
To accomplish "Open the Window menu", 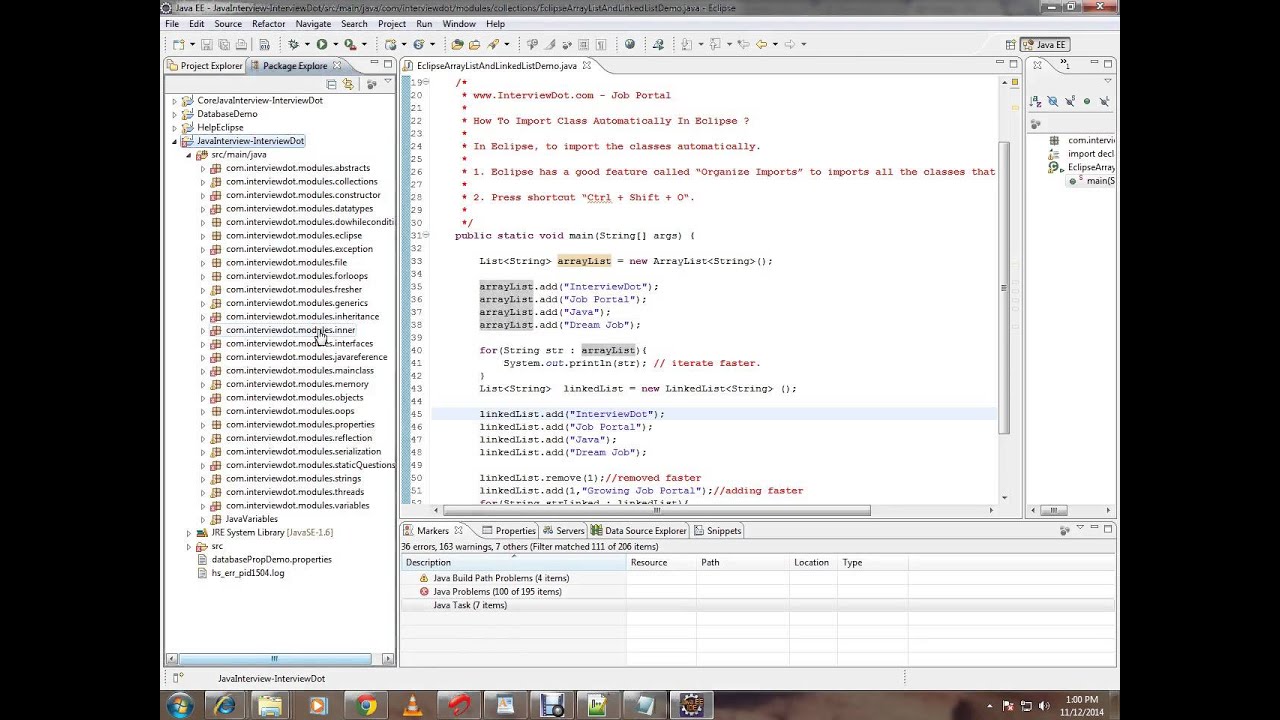I will click(459, 23).
